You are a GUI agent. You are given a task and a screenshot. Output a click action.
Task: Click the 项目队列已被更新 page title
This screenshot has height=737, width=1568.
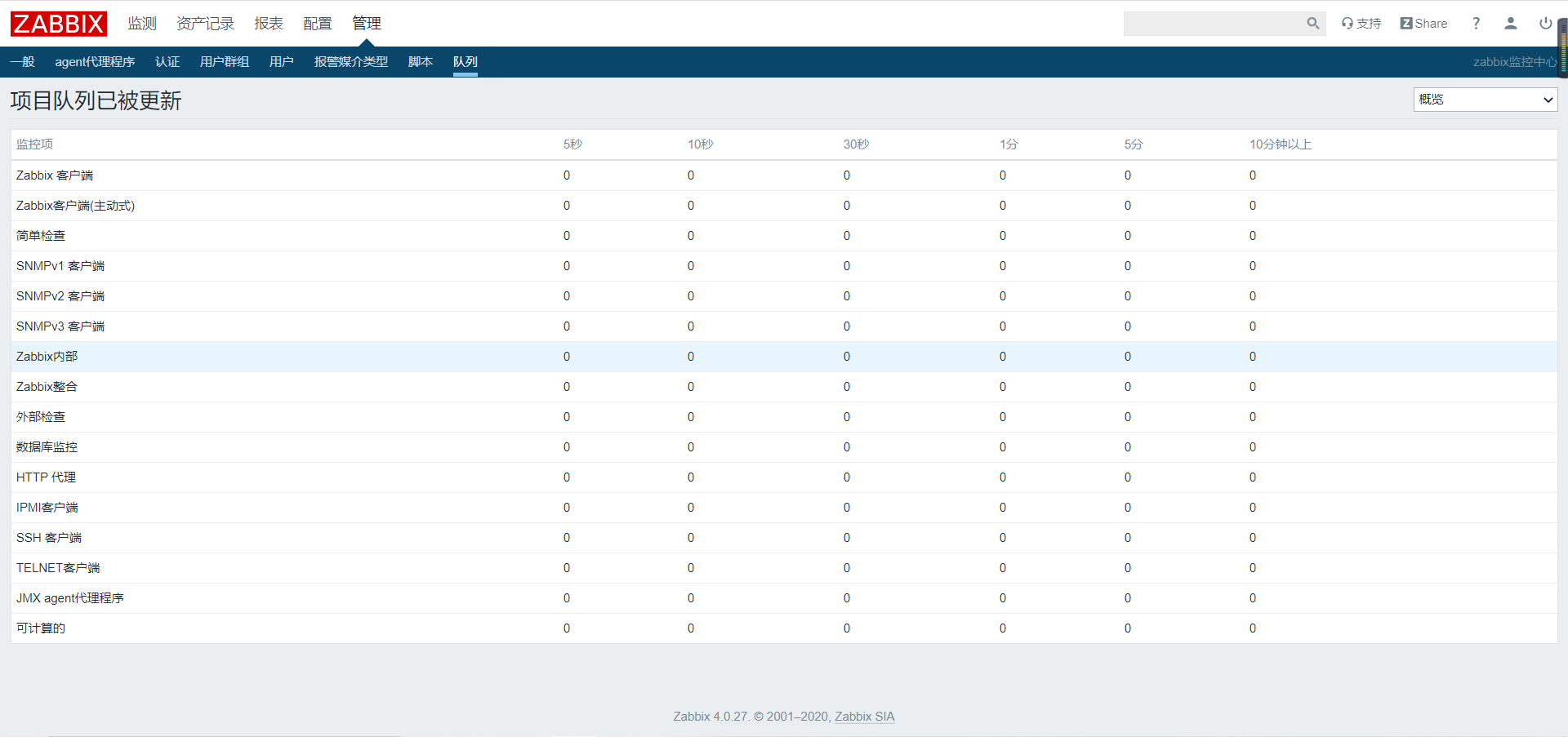pyautogui.click(x=96, y=100)
